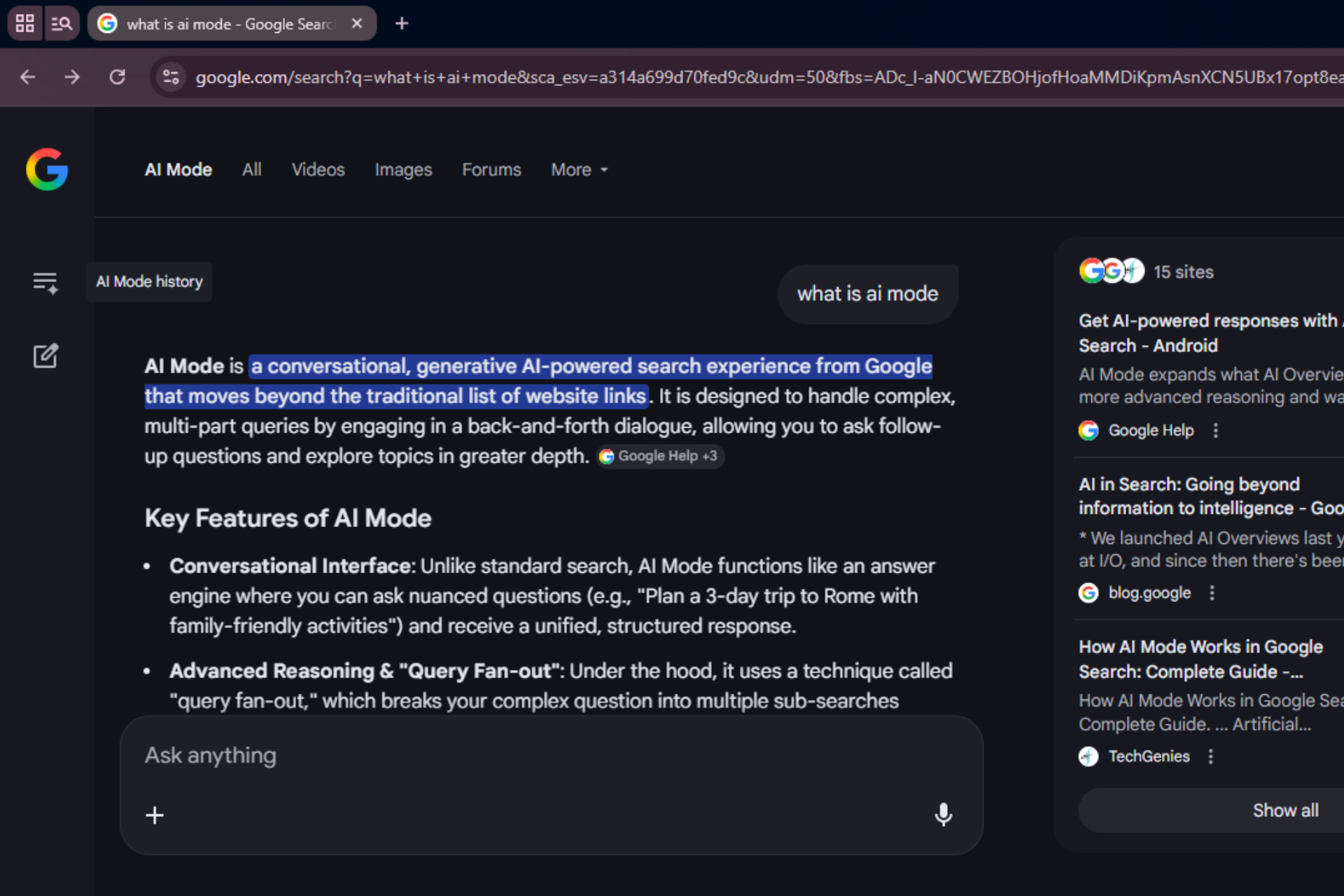Open the Google Help +3 citation chip
Screen dimensions: 1344x896
[x=659, y=456]
